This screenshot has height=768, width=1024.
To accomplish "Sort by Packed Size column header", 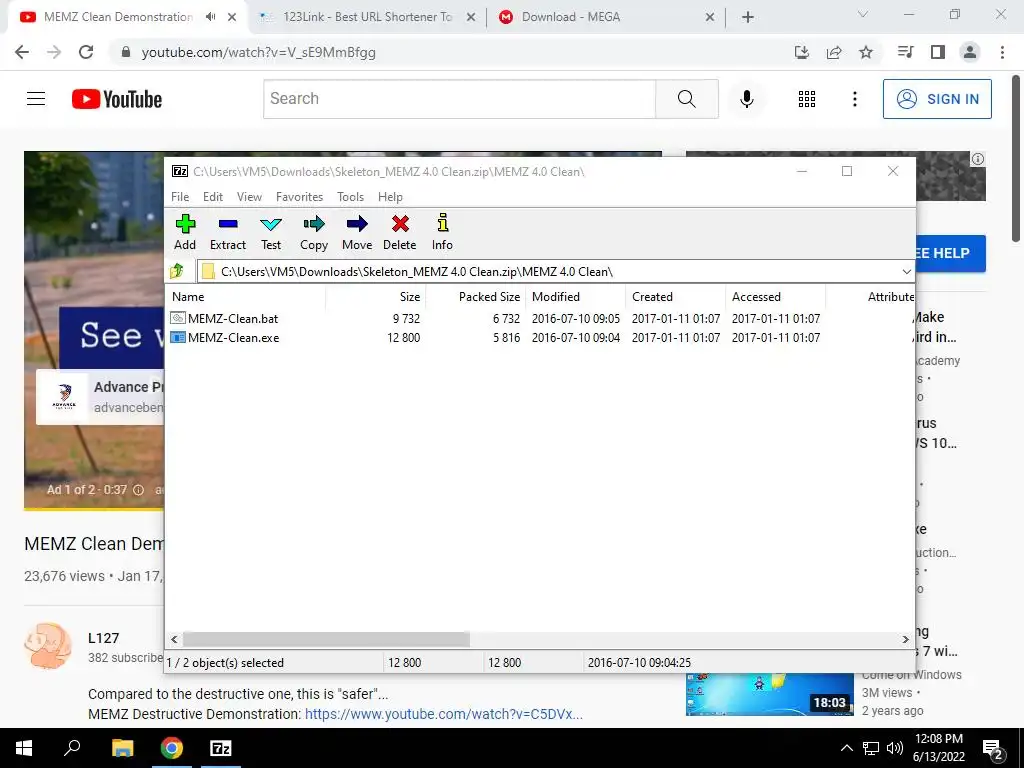I will point(475,296).
